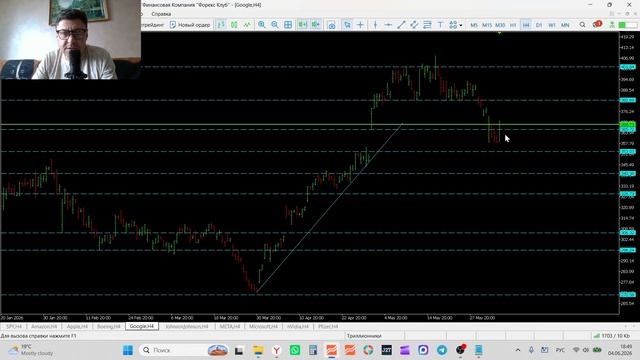
Task: Open Telegram from the taskbar
Action: pos(442,350)
